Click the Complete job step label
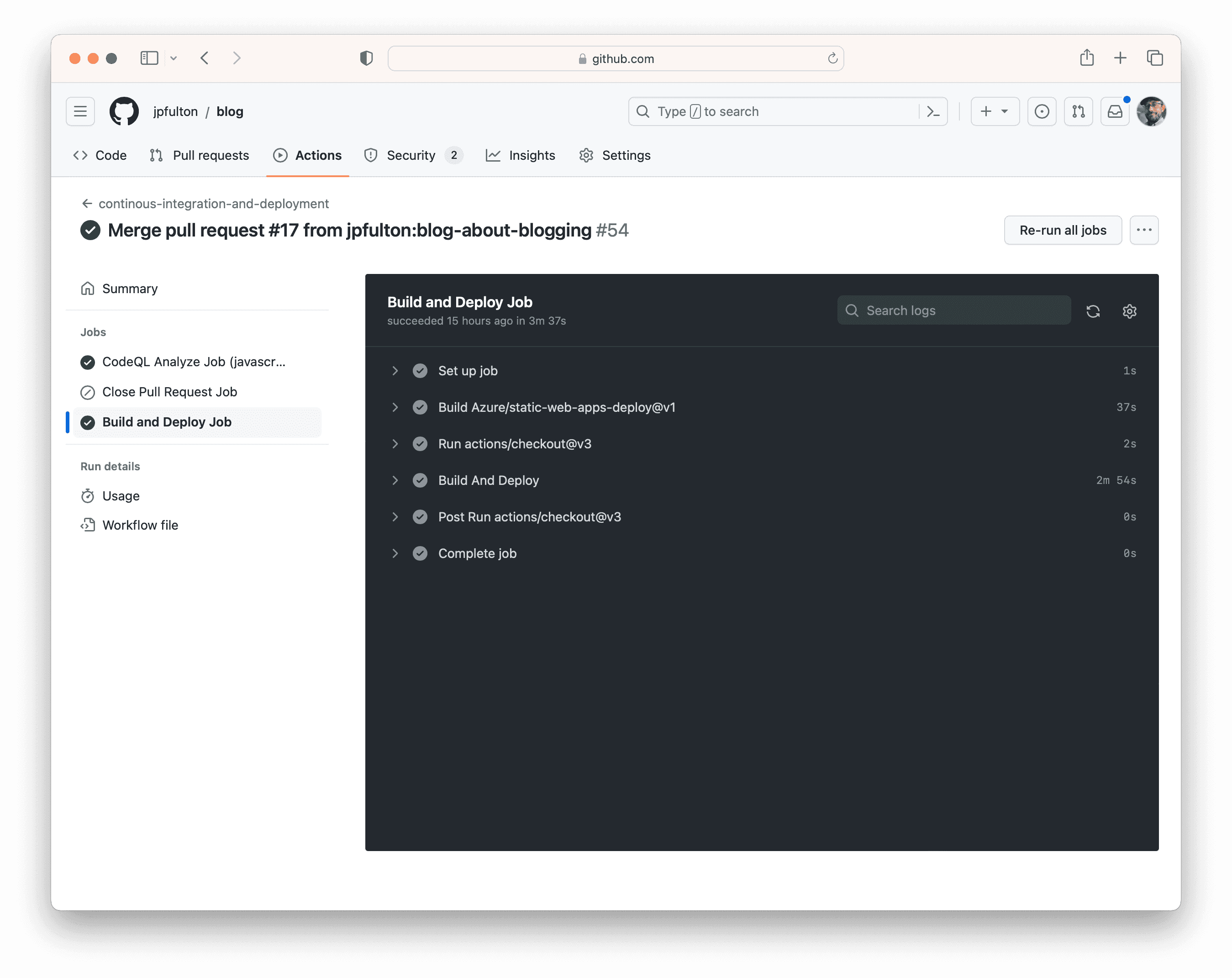1232x978 pixels. pos(477,553)
